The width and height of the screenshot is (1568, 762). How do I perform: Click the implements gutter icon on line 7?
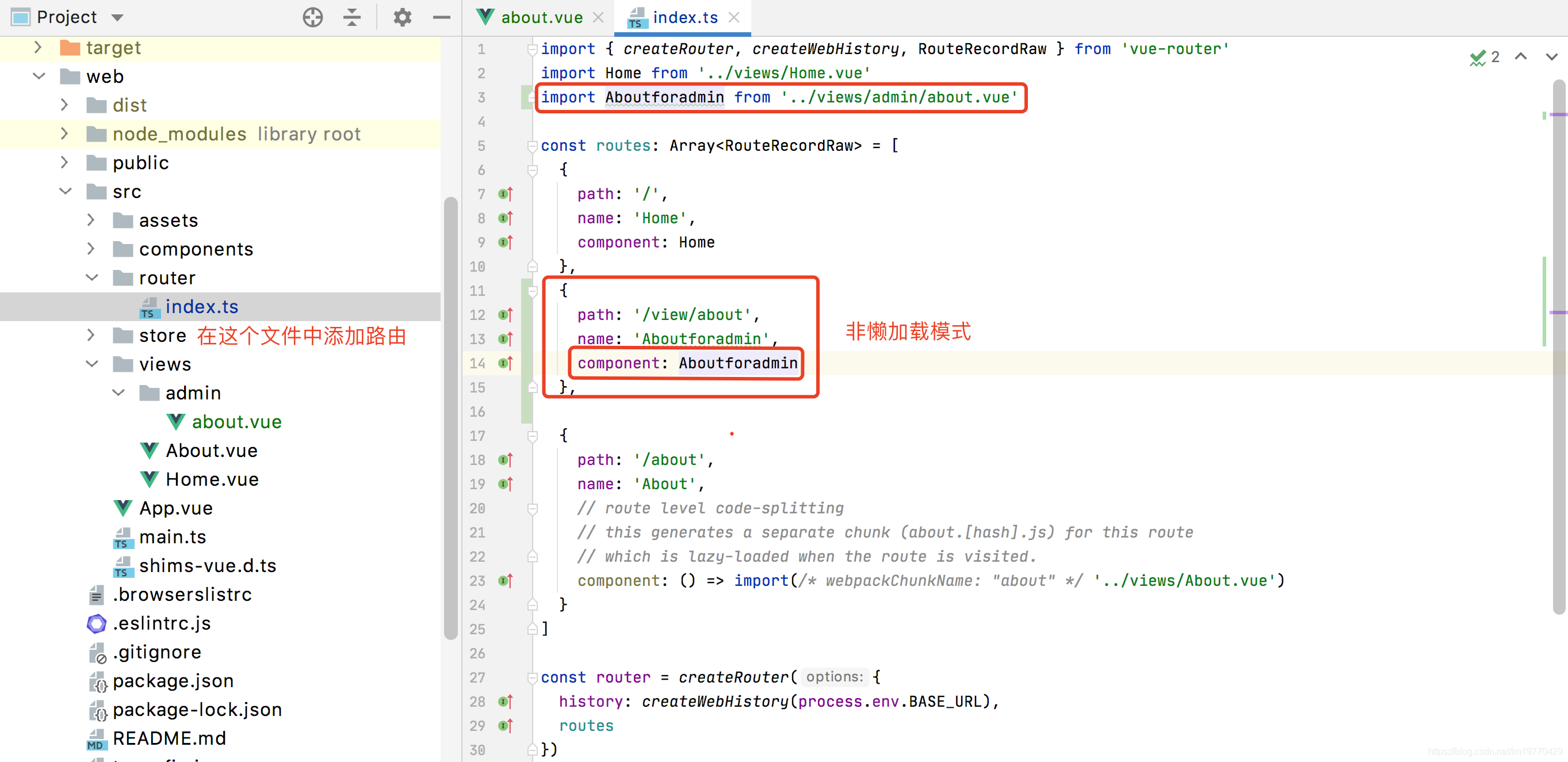point(505,195)
